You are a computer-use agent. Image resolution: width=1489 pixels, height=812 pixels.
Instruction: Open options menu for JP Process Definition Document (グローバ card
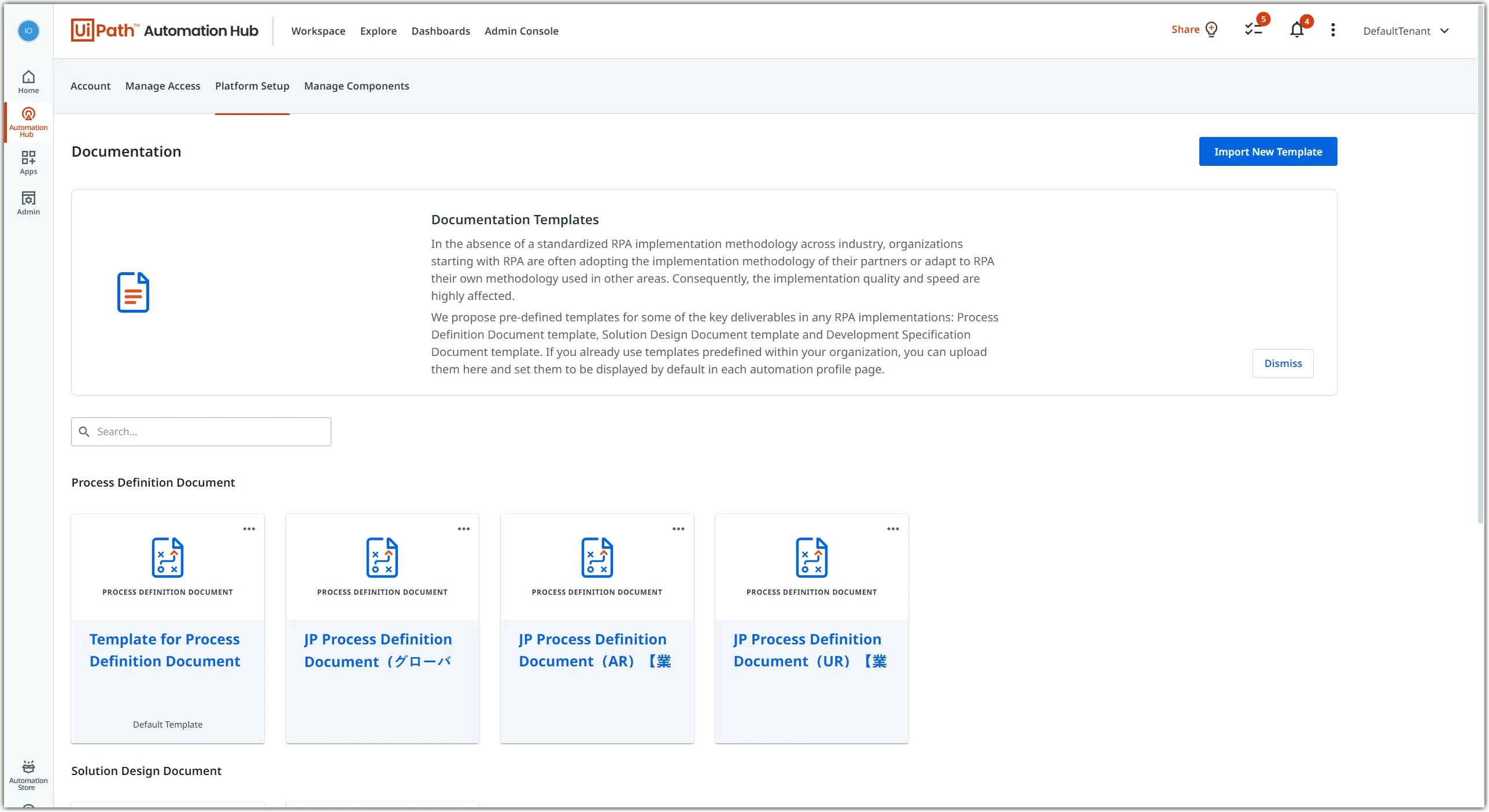click(464, 529)
